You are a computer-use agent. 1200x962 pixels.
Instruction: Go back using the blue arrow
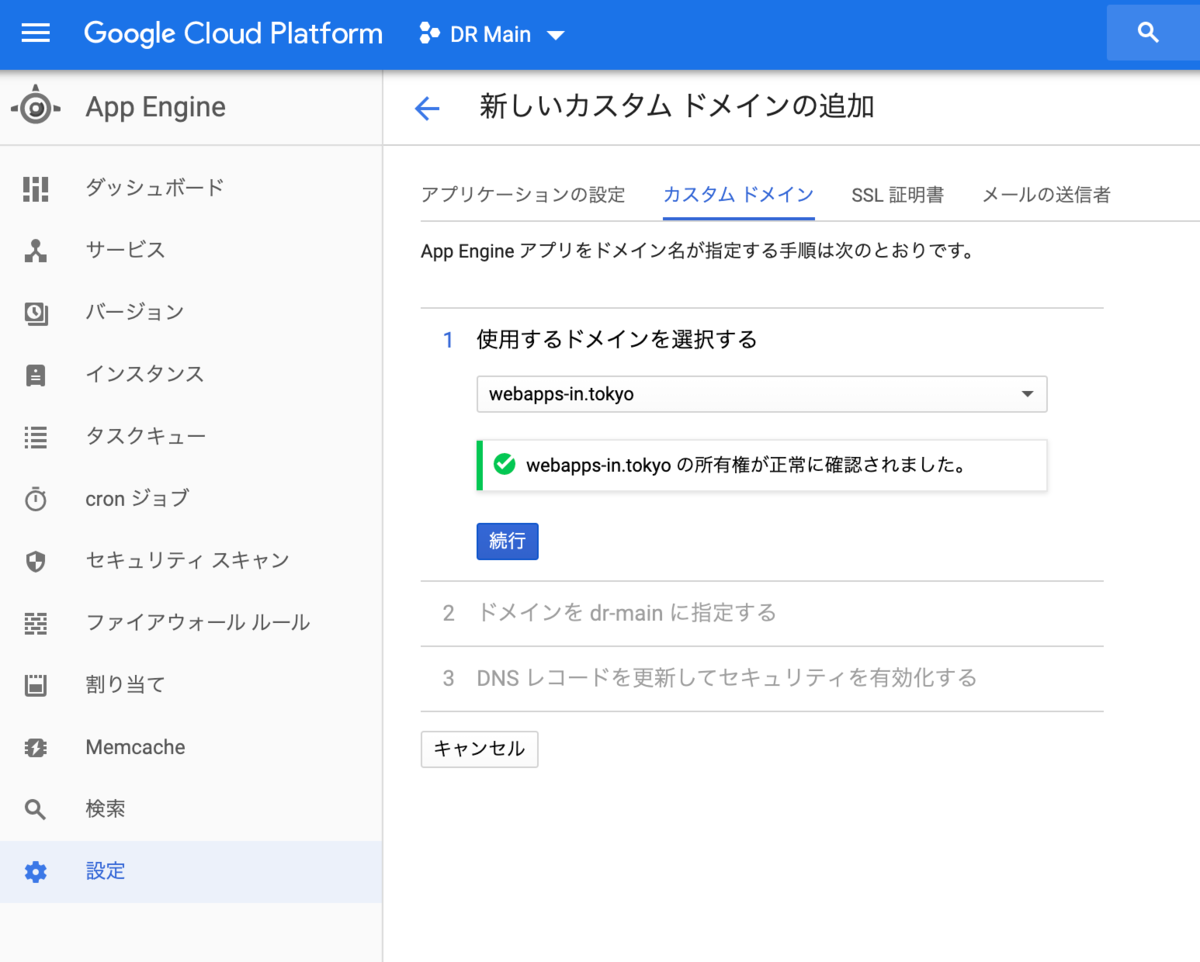coord(427,108)
